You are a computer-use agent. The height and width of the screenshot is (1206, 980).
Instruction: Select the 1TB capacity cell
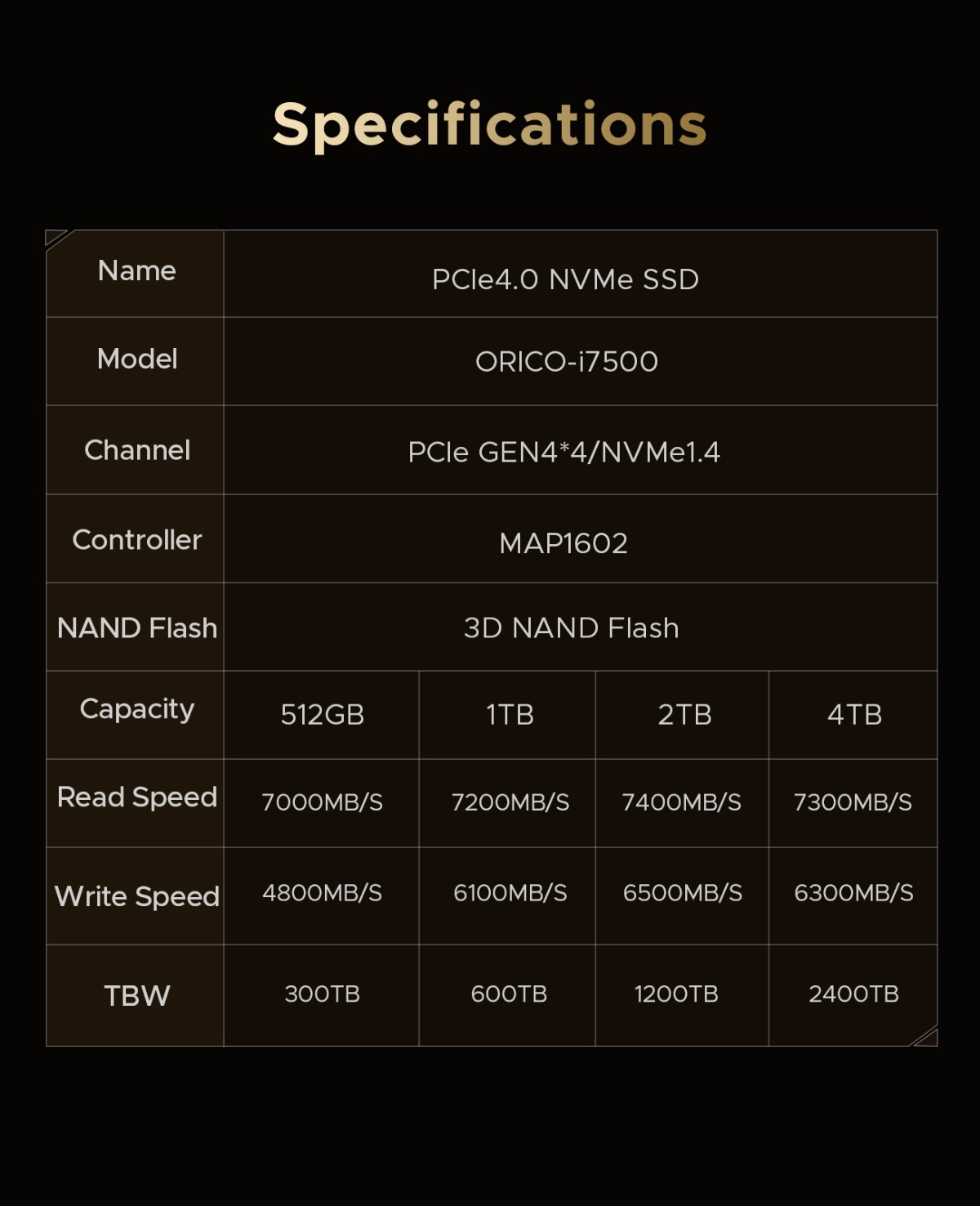(510, 715)
